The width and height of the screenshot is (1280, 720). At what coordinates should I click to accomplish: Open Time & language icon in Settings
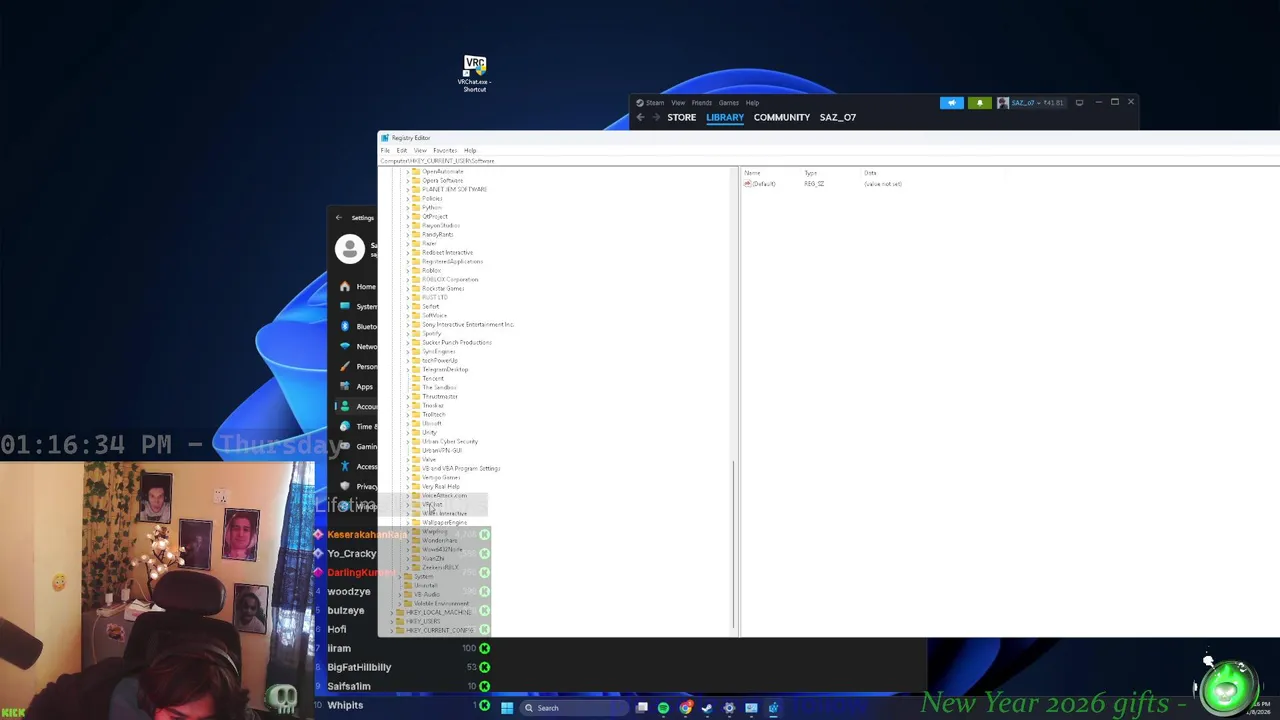(345, 426)
